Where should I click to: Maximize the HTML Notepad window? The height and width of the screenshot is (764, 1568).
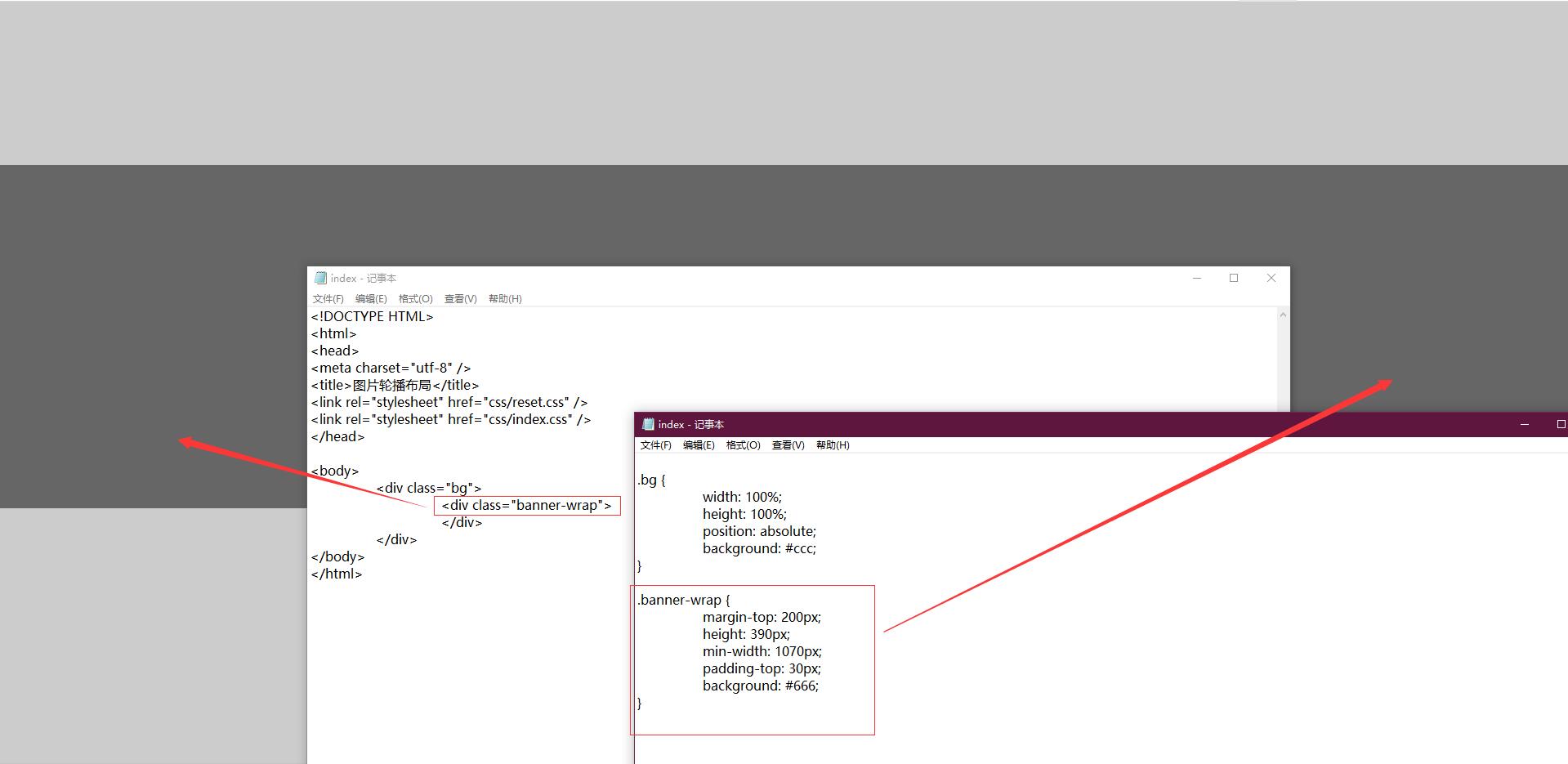click(1234, 278)
